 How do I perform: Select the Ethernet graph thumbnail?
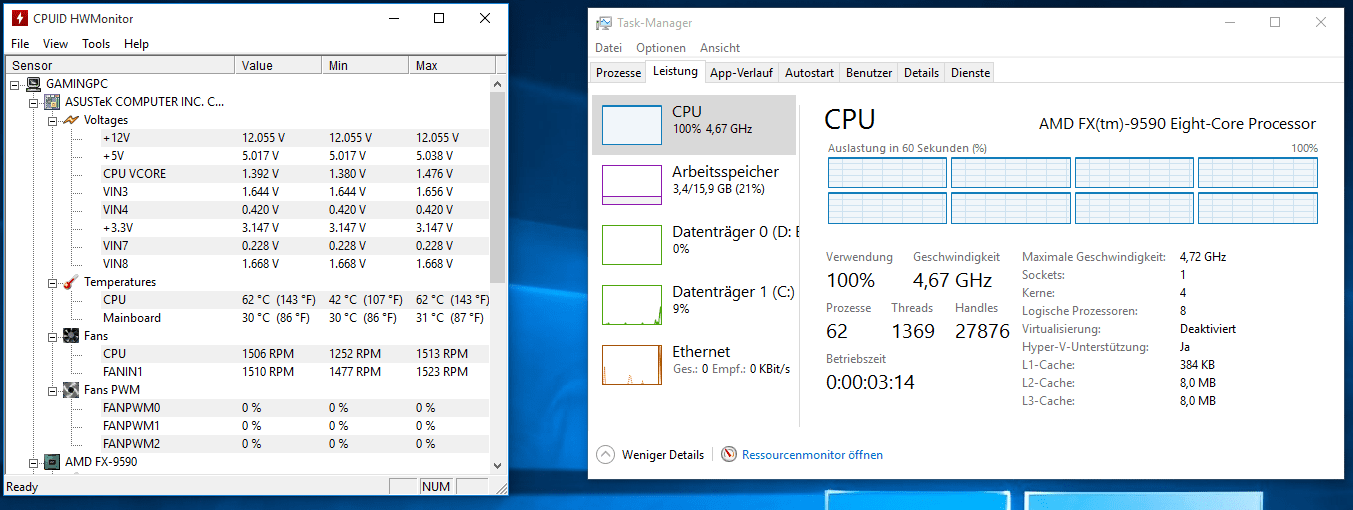point(631,365)
